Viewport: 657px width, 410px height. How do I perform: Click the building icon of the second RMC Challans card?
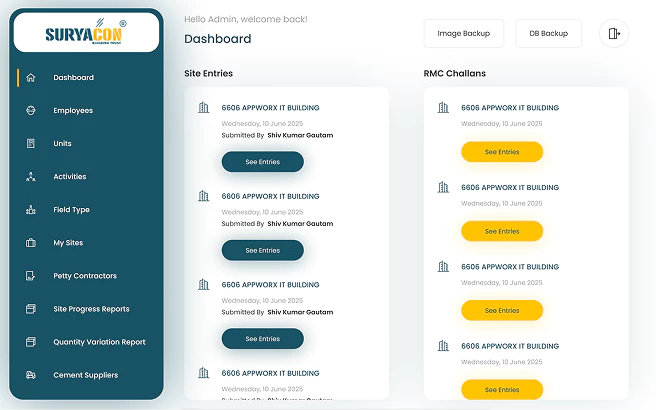pyautogui.click(x=443, y=187)
